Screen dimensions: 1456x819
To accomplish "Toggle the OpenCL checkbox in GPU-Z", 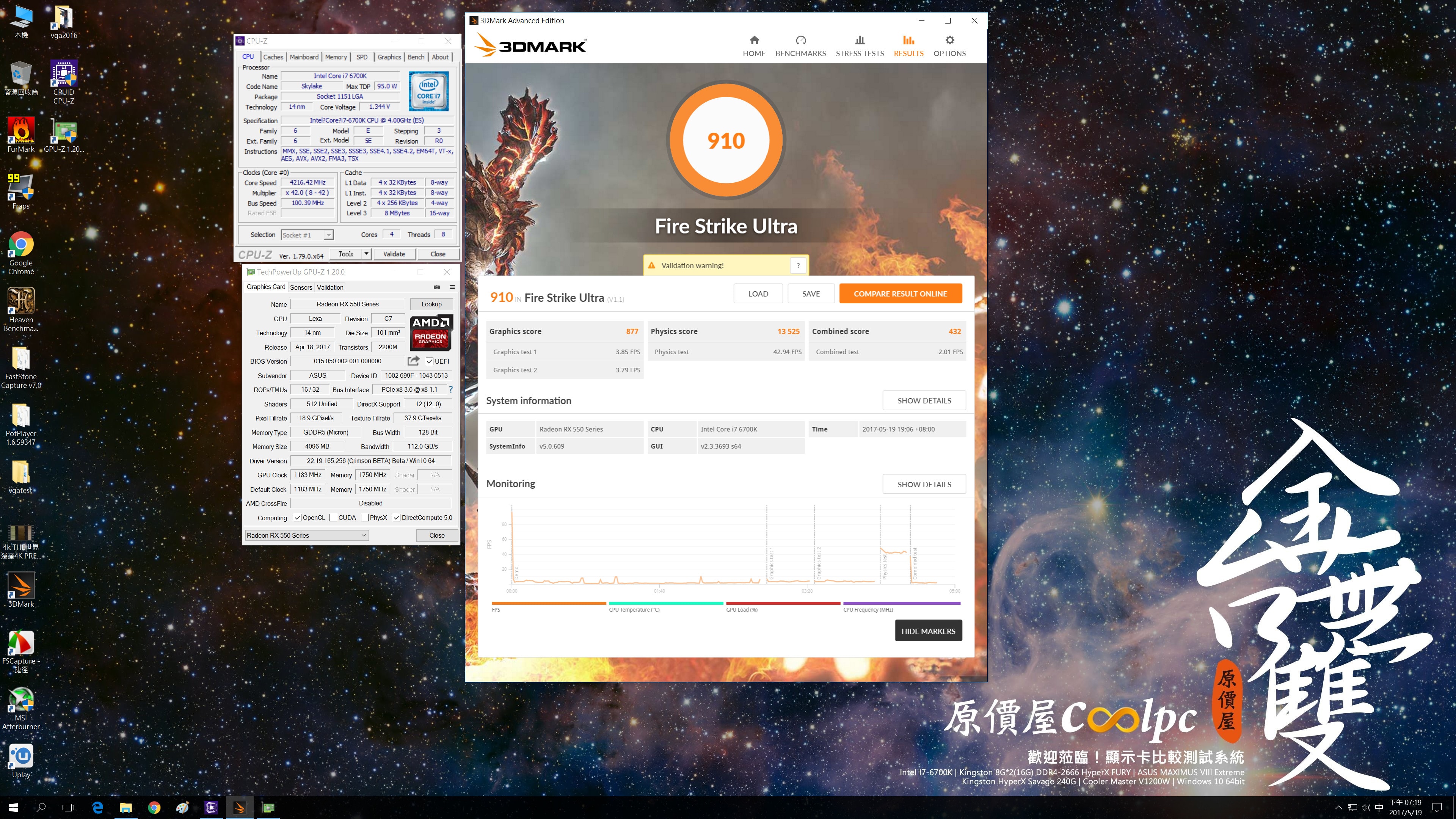I will click(x=297, y=518).
